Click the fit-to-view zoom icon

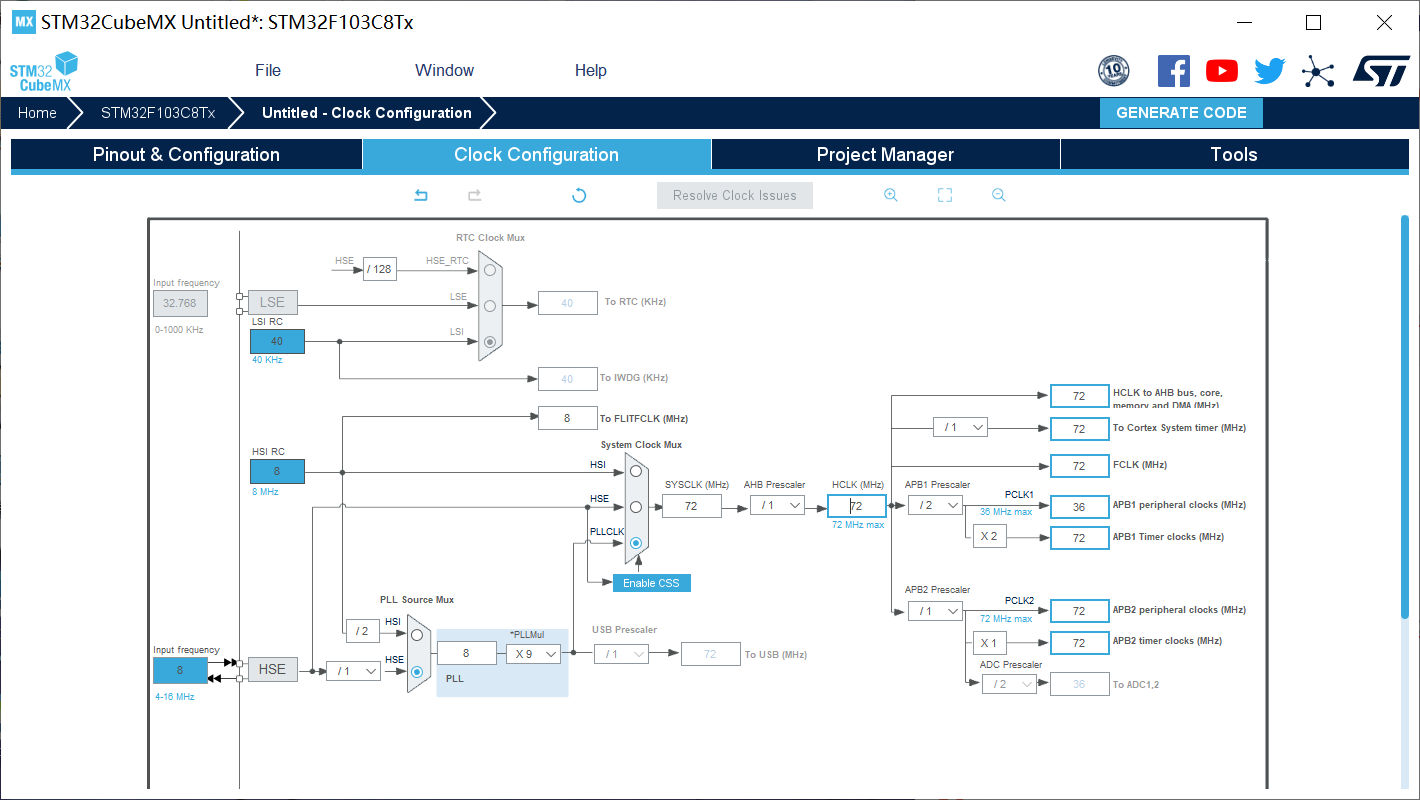tap(945, 195)
